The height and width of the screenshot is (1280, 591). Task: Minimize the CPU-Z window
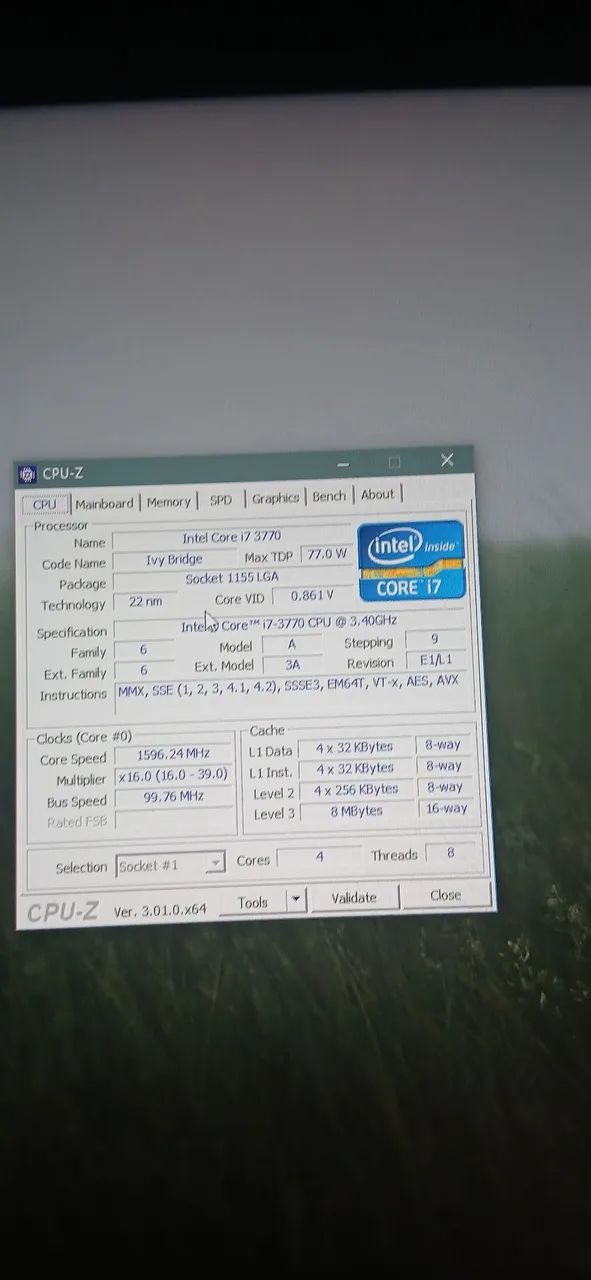[343, 464]
